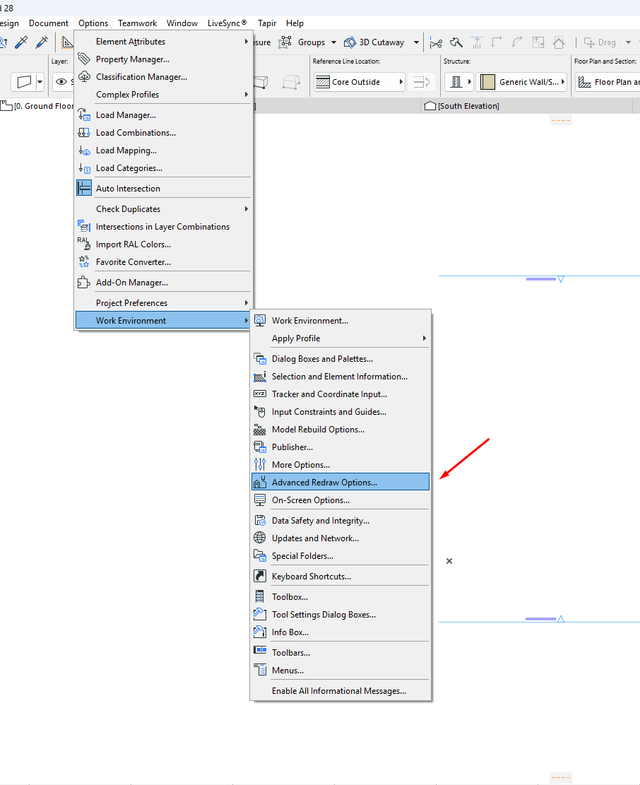The width and height of the screenshot is (640, 785).
Task: Click the Trim scissors toolbar icon
Action: 436,43
